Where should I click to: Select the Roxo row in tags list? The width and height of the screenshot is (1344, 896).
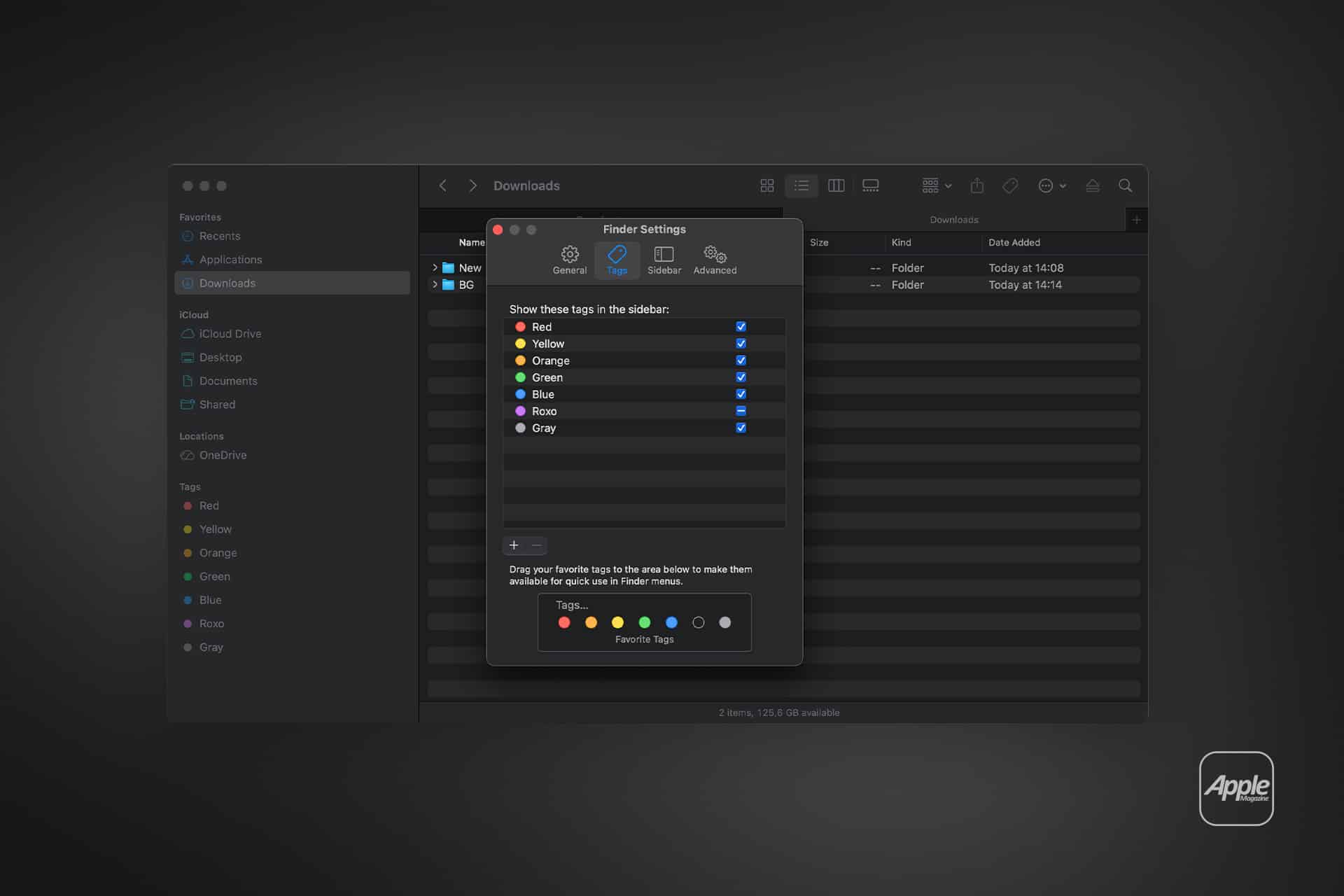pos(644,411)
